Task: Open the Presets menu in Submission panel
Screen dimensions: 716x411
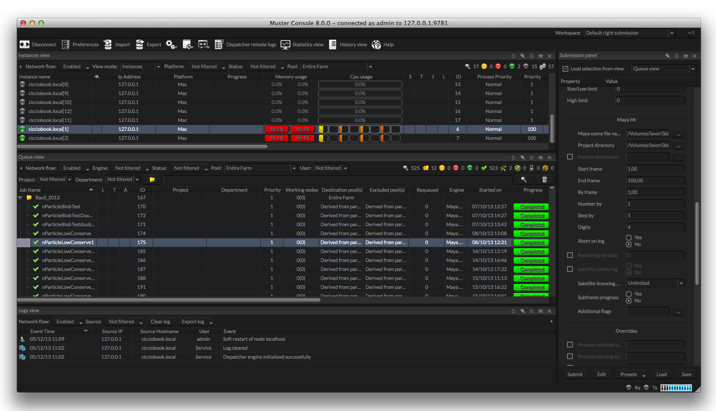Action: (629, 374)
